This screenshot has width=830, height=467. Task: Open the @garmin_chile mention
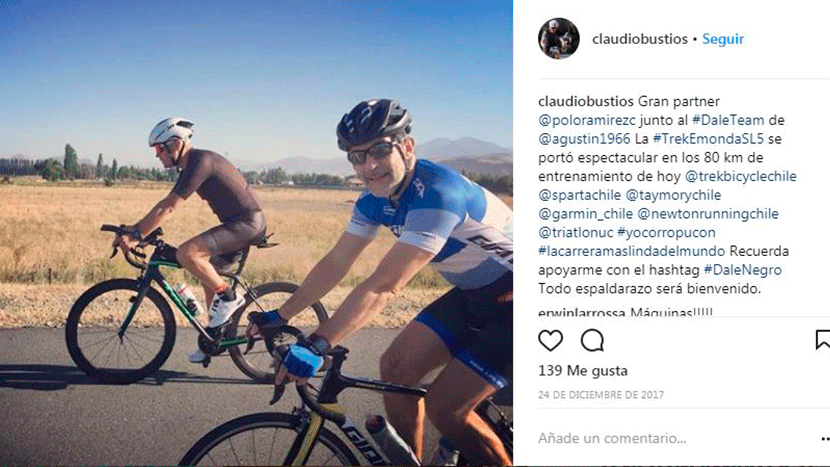click(x=585, y=214)
